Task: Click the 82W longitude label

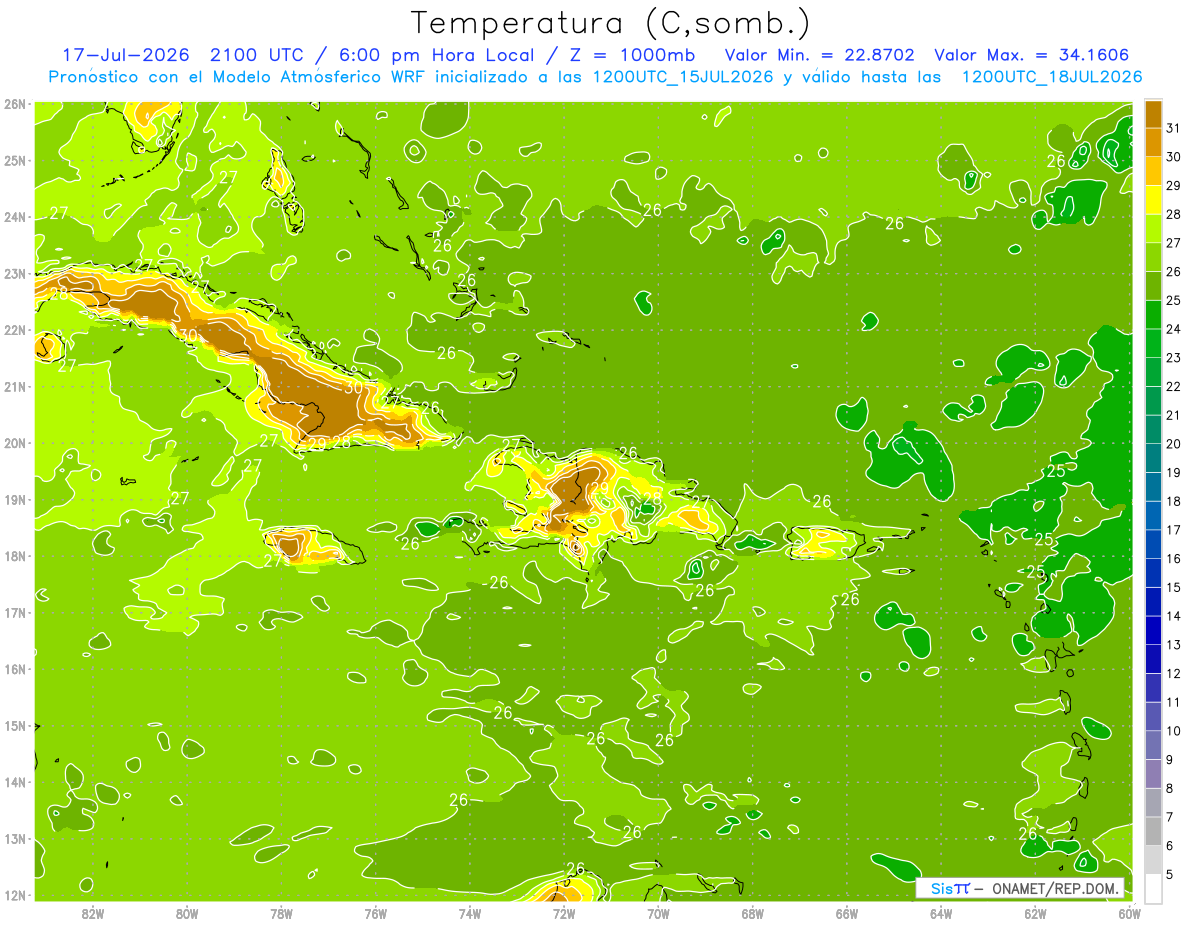Action: click(93, 913)
